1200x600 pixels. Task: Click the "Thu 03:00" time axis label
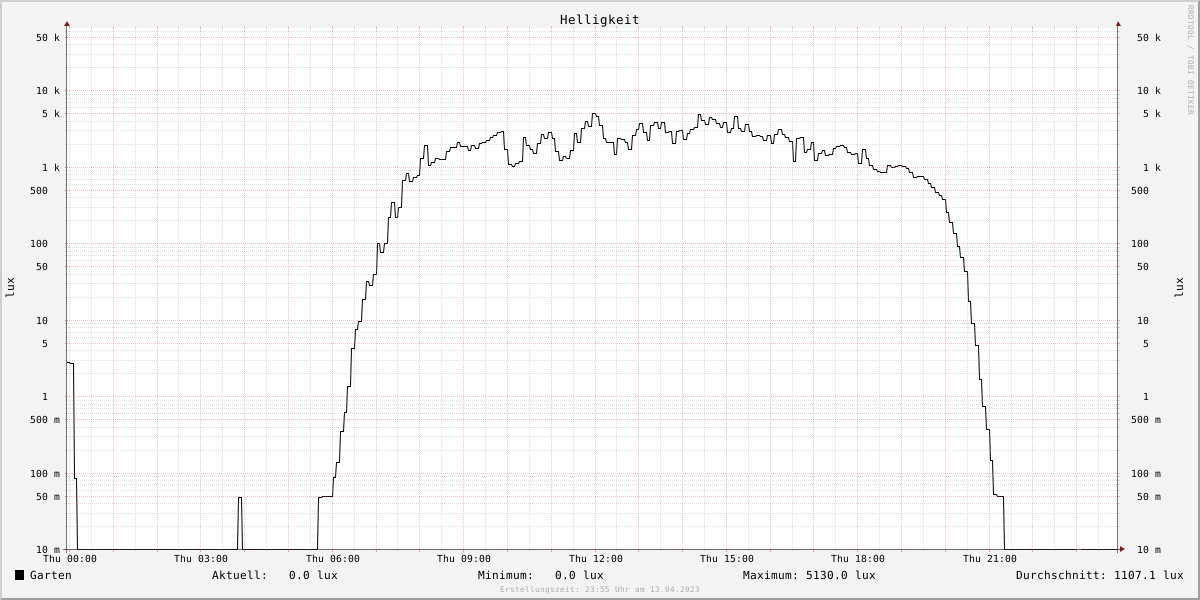tap(201, 559)
